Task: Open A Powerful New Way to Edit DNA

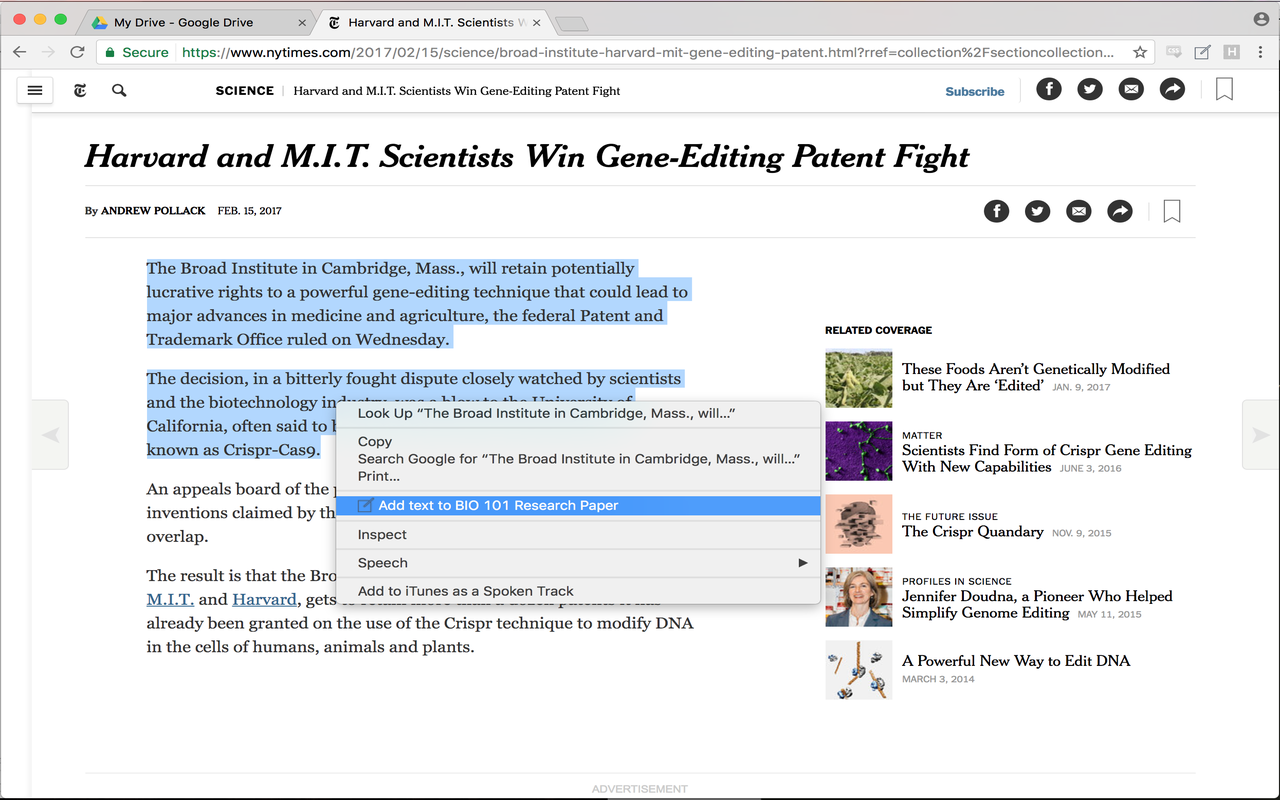Action: pyautogui.click(x=1016, y=661)
